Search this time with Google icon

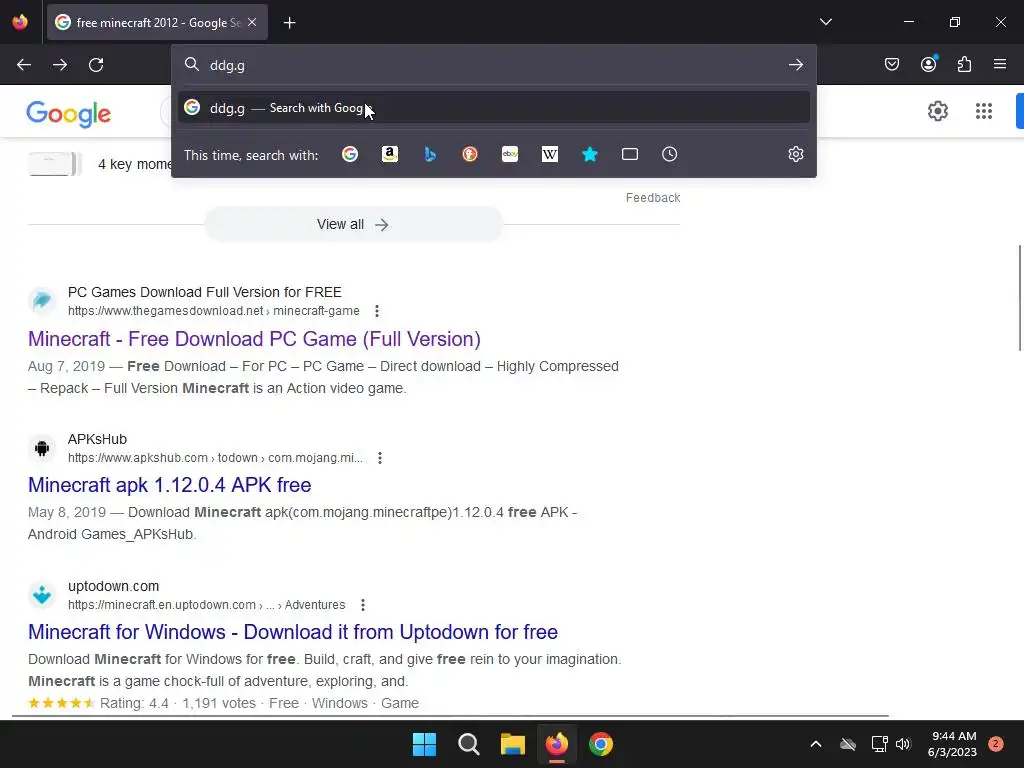click(x=350, y=154)
